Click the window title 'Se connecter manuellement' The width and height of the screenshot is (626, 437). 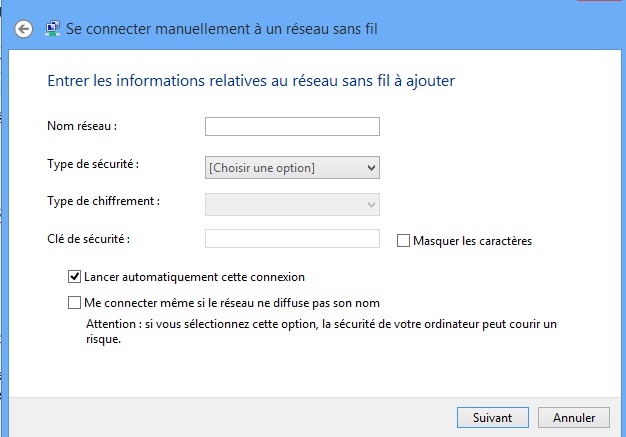point(222,29)
